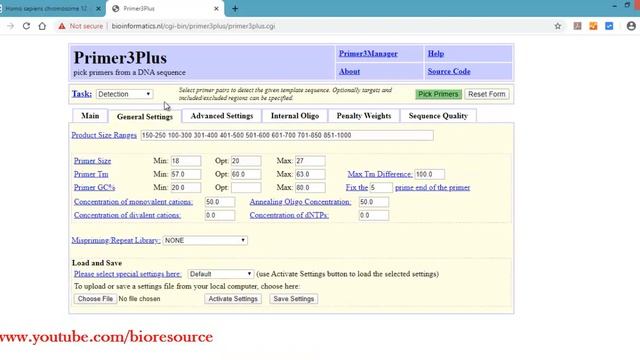Bookmark this page with the star icon

(558, 26)
